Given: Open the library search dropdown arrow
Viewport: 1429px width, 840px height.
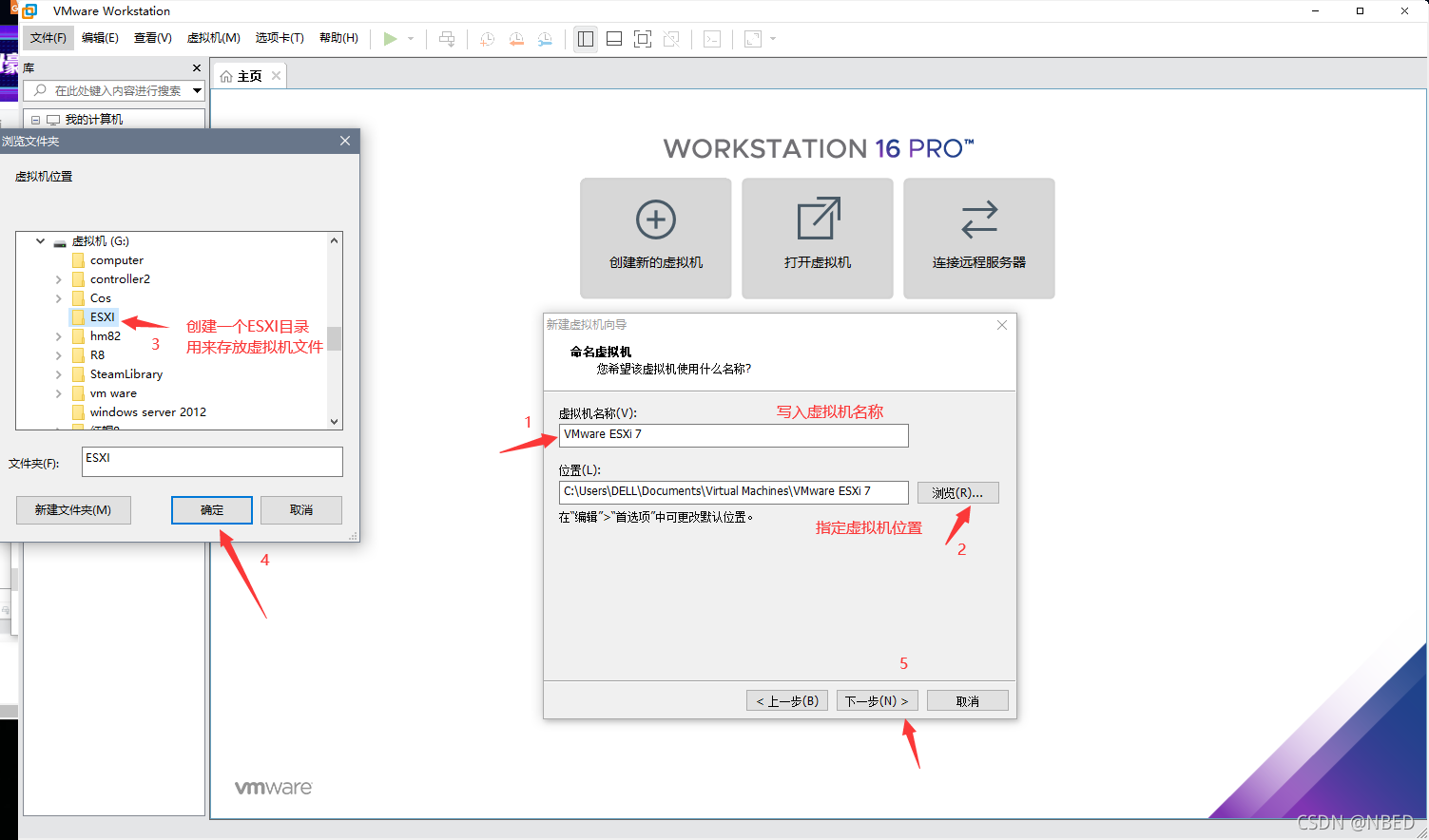Looking at the screenshot, I should tap(198, 91).
